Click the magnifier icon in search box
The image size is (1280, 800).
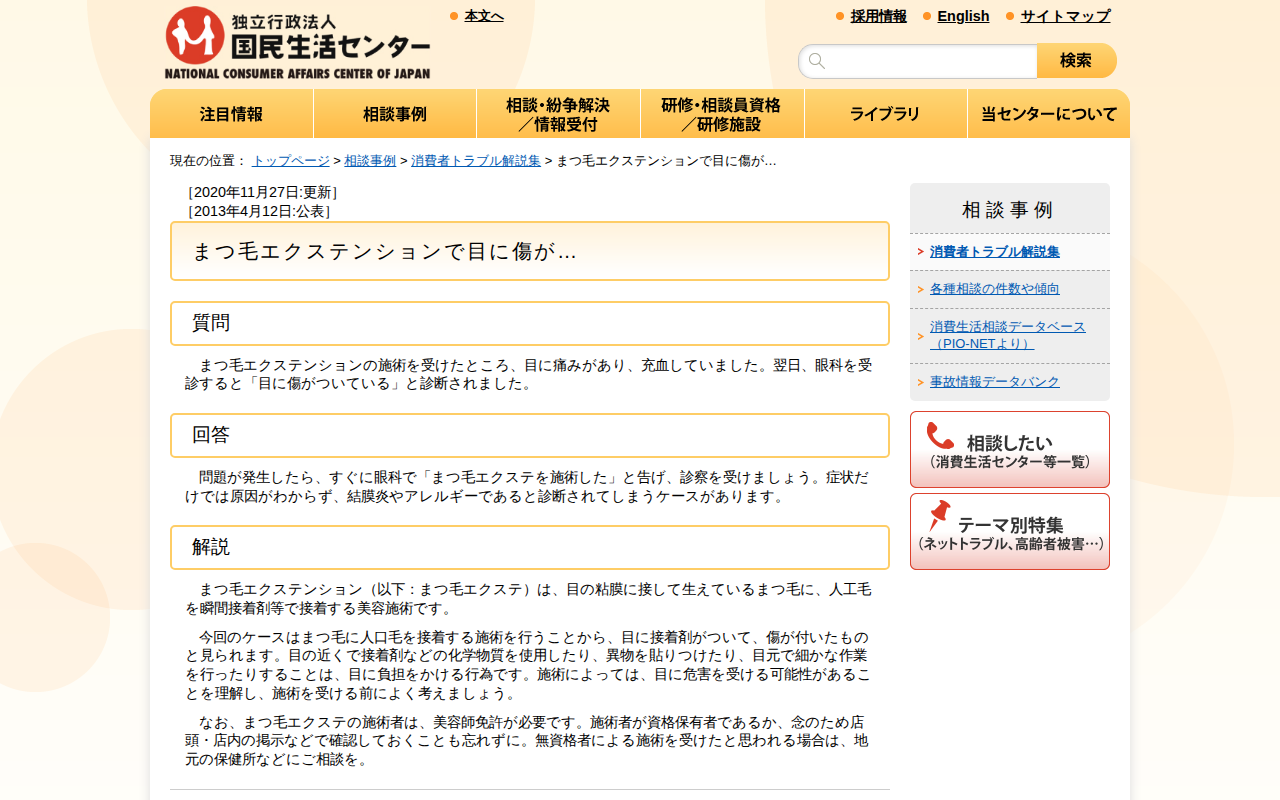pyautogui.click(x=817, y=61)
